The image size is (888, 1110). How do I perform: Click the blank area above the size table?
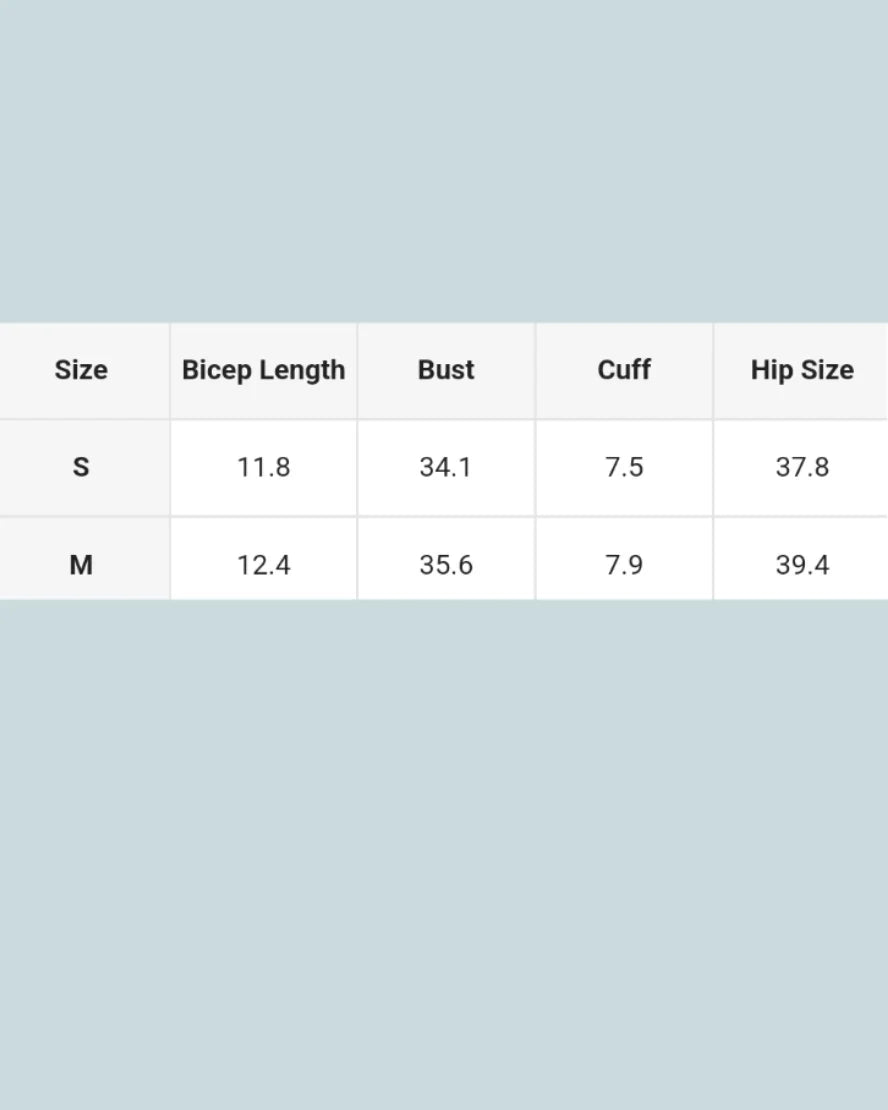point(444,160)
